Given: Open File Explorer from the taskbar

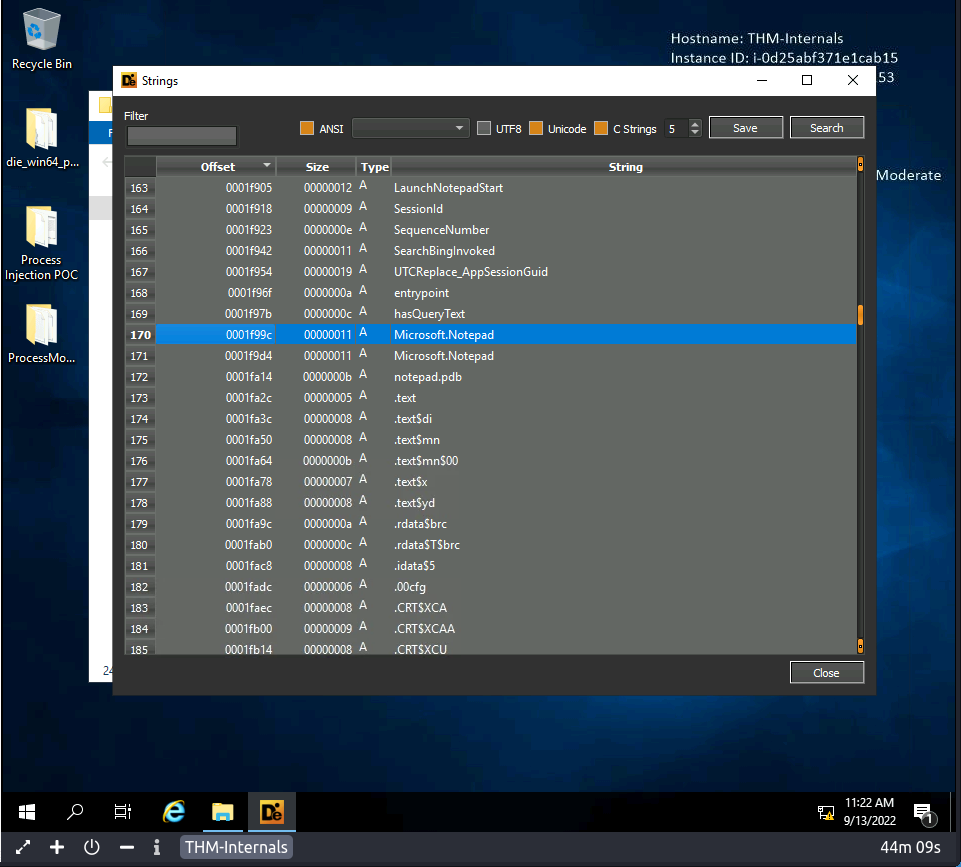Looking at the screenshot, I should (x=222, y=812).
